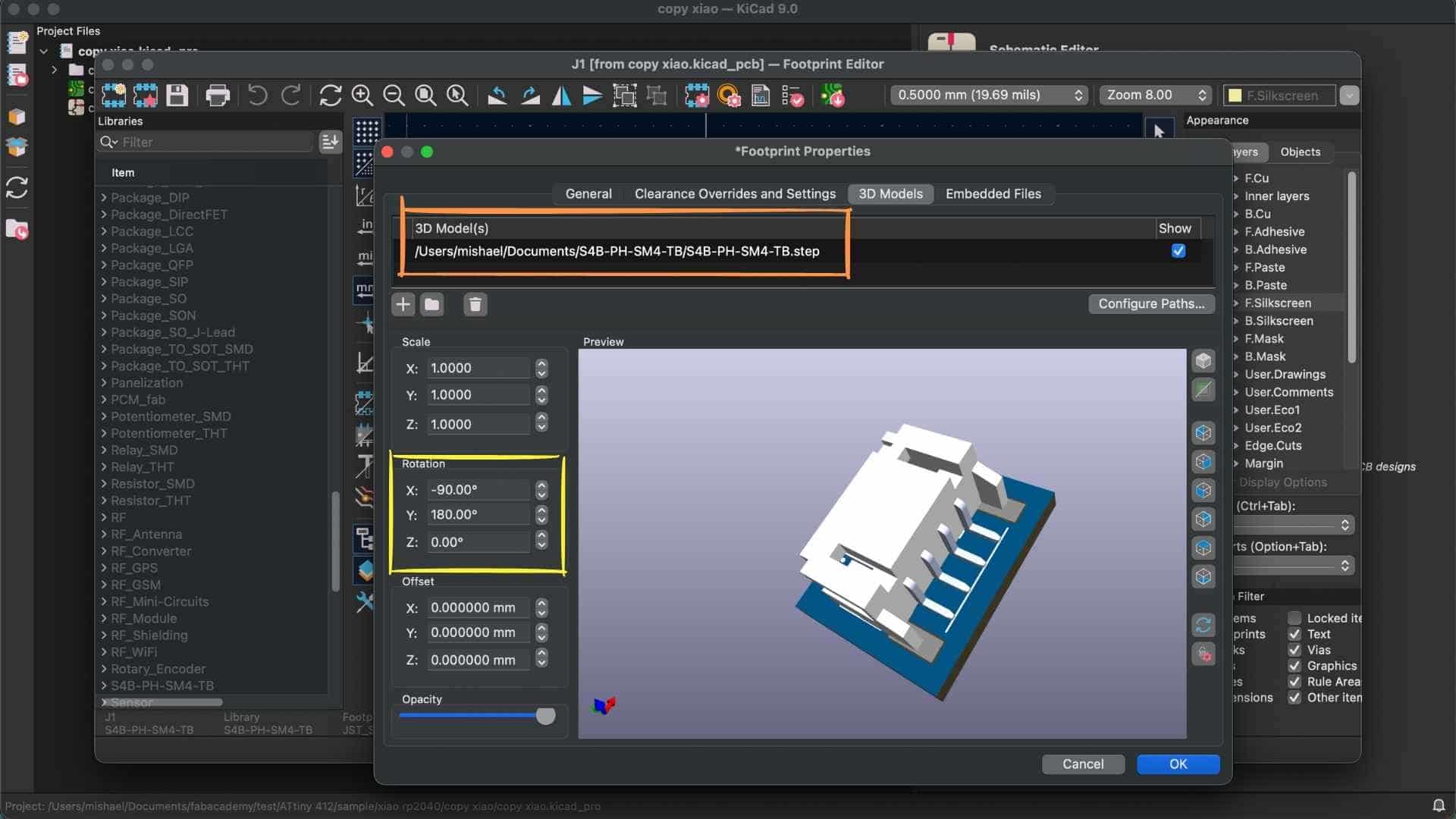Screen dimensions: 1456x819
Task: Delete the selected 3D model with trash icon
Action: pos(475,305)
